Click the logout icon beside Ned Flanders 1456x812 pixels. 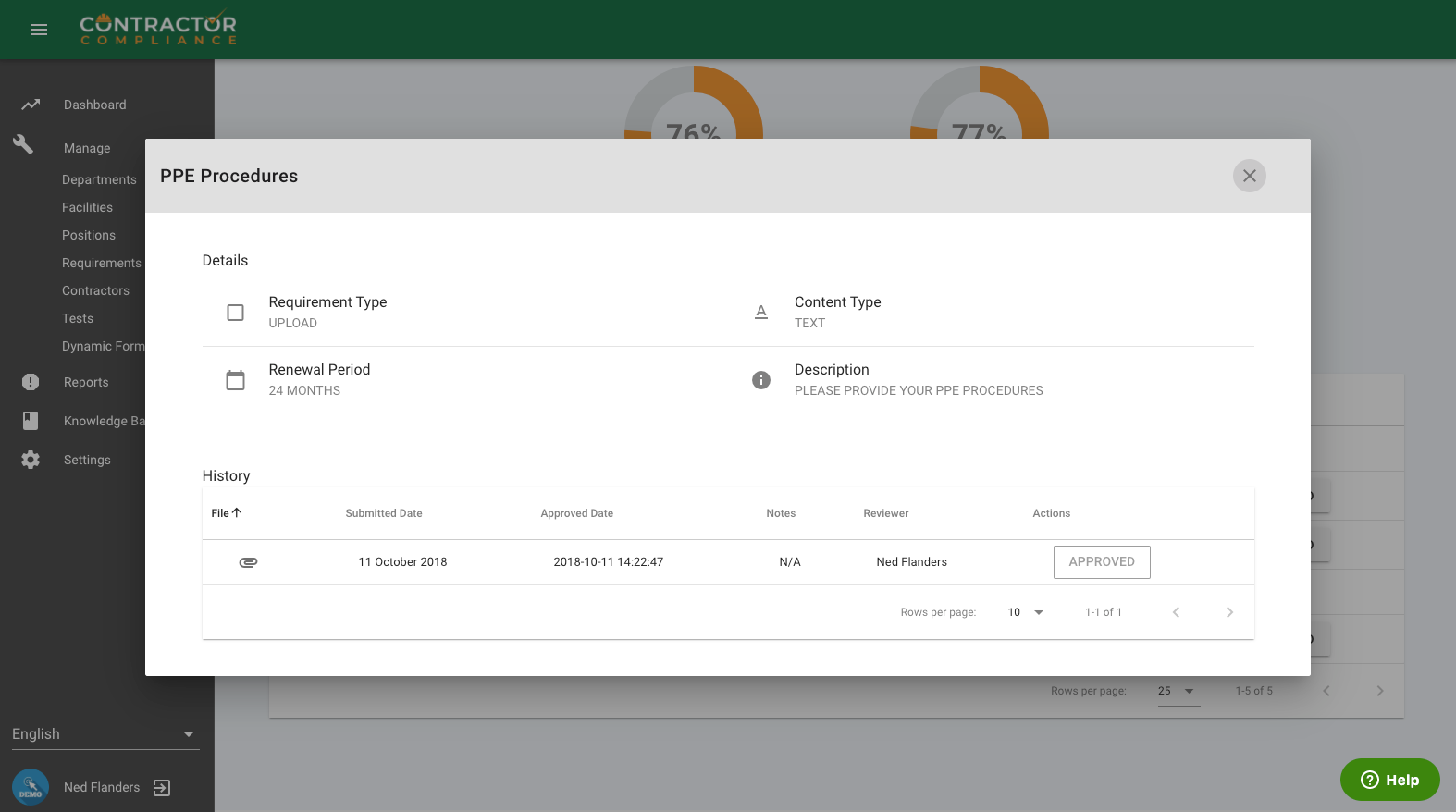162,788
